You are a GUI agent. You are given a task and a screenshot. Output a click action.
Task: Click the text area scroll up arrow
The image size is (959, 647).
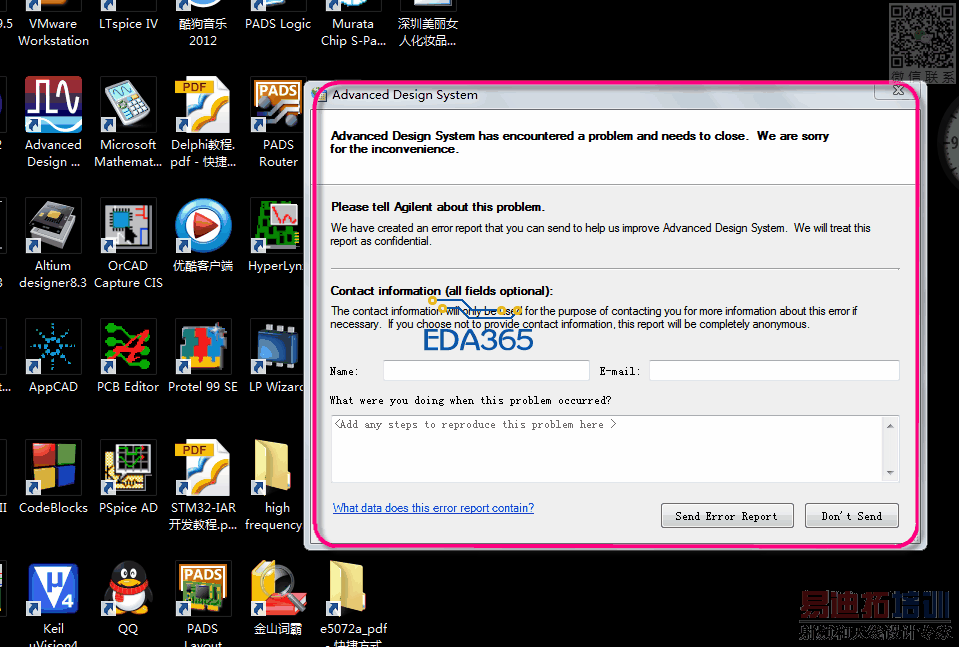(x=890, y=426)
